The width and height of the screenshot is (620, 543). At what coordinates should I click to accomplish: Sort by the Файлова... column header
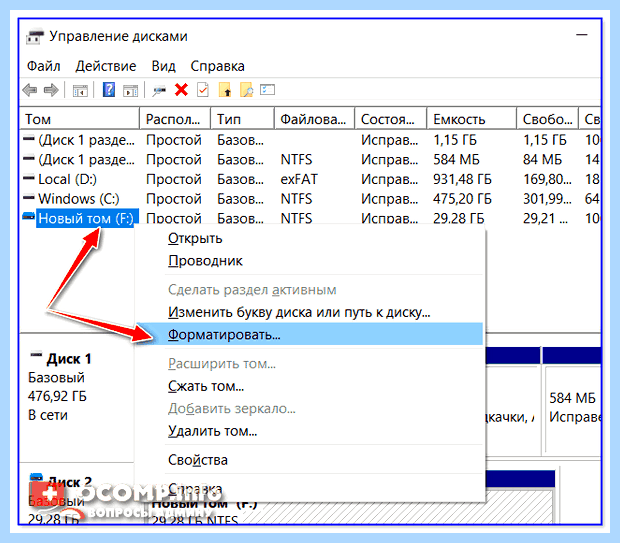pos(314,119)
